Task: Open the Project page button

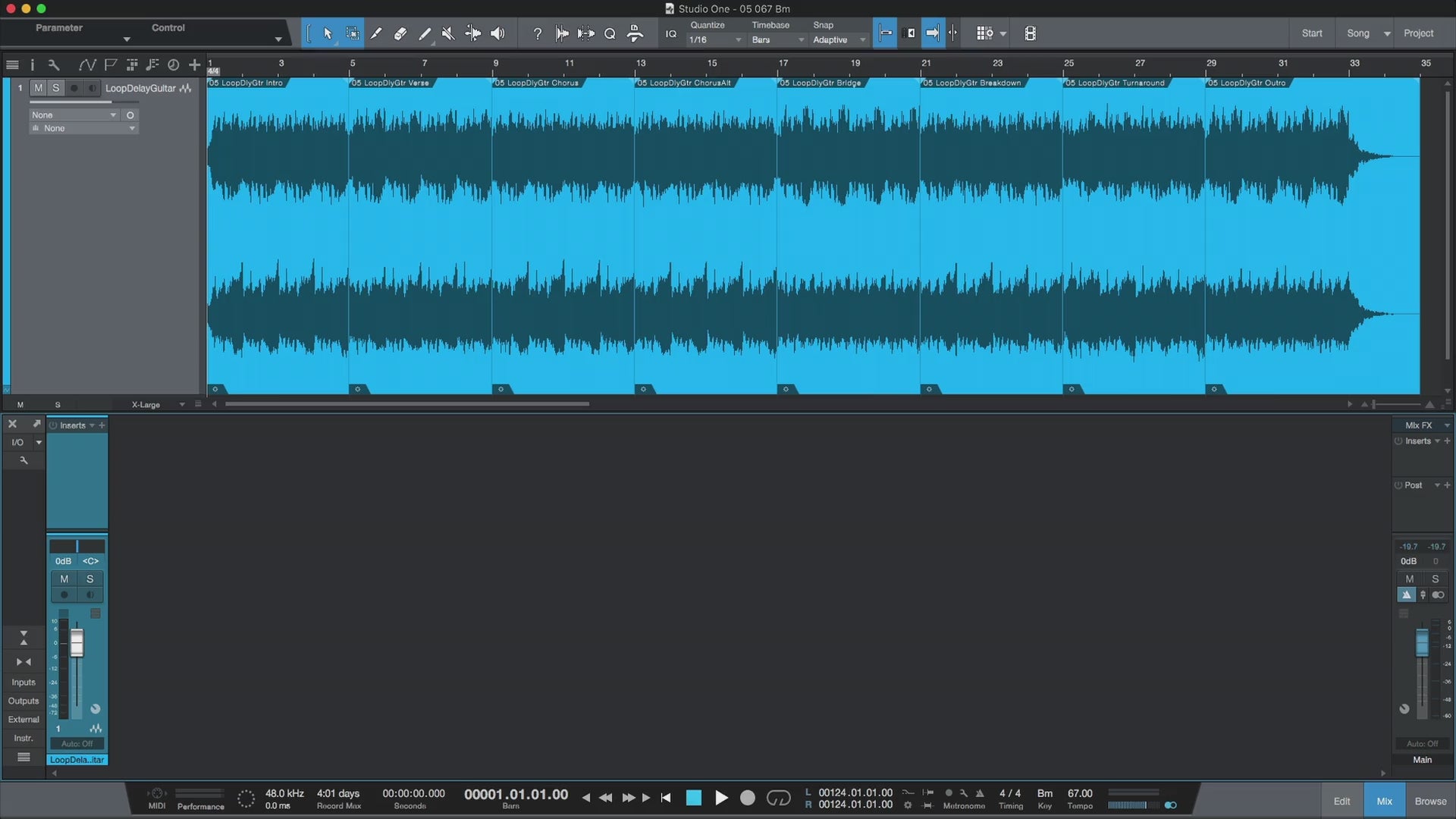Action: (1418, 33)
